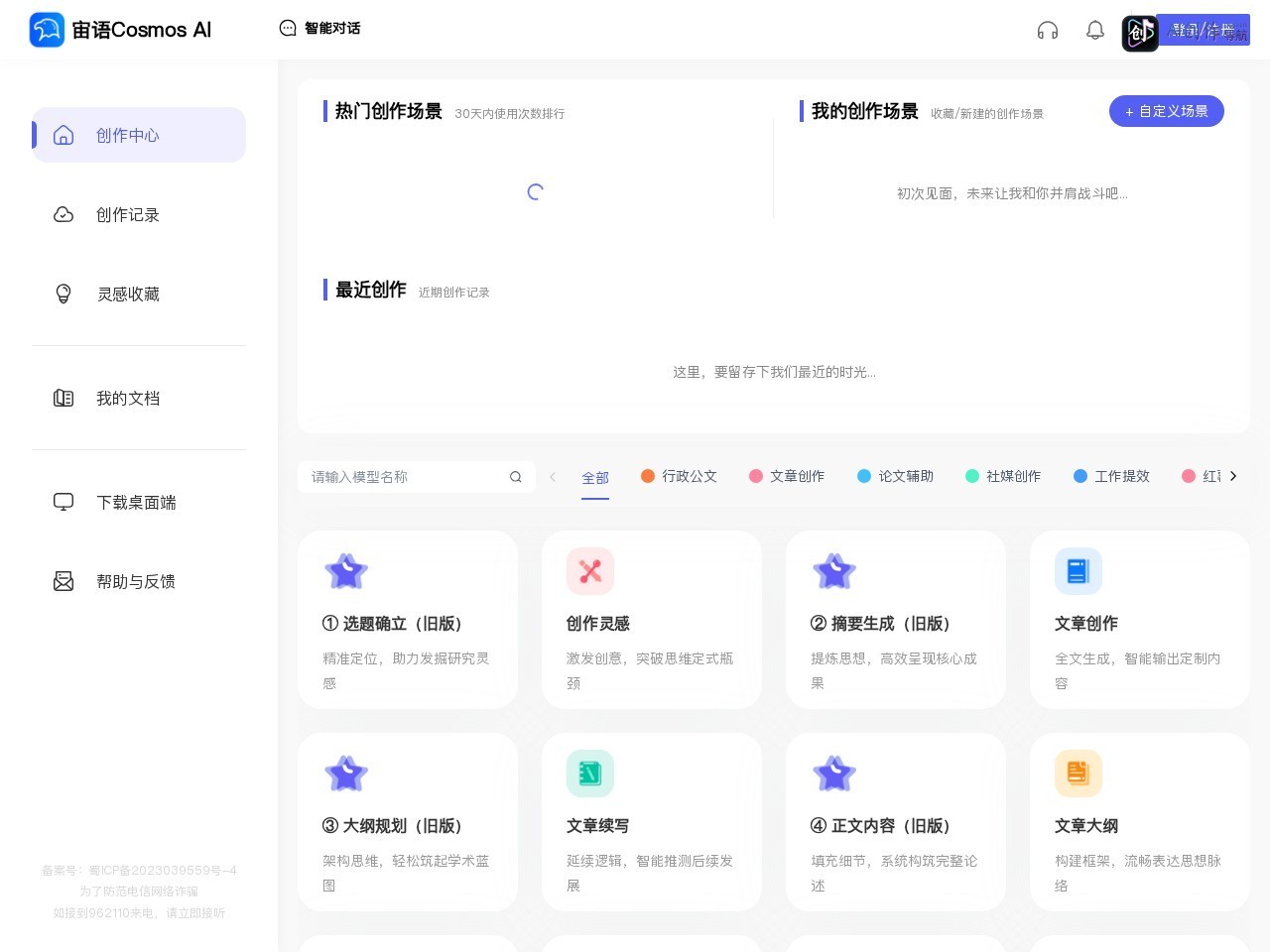The height and width of the screenshot is (952, 1270).
Task: Click the 热门创作场景 heading
Action: (389, 111)
